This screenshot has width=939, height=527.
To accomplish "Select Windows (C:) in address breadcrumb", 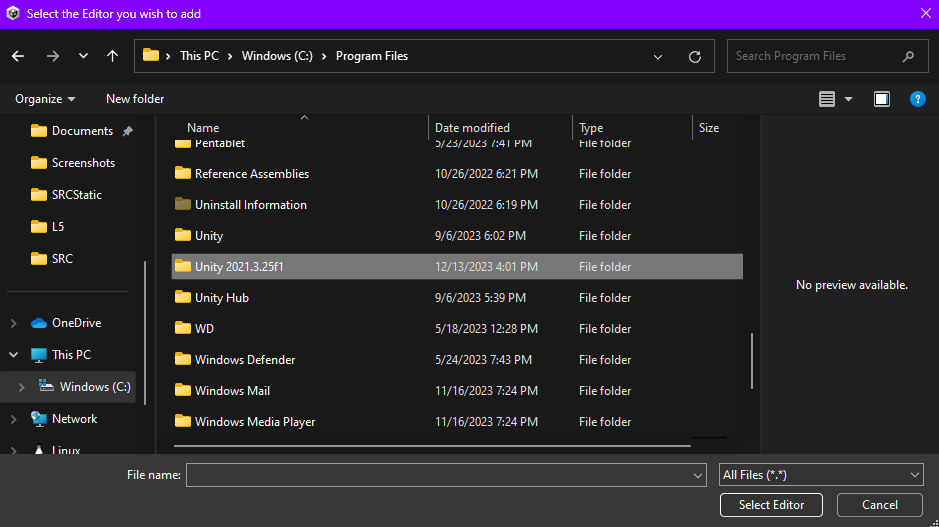I will pyautogui.click(x=277, y=56).
